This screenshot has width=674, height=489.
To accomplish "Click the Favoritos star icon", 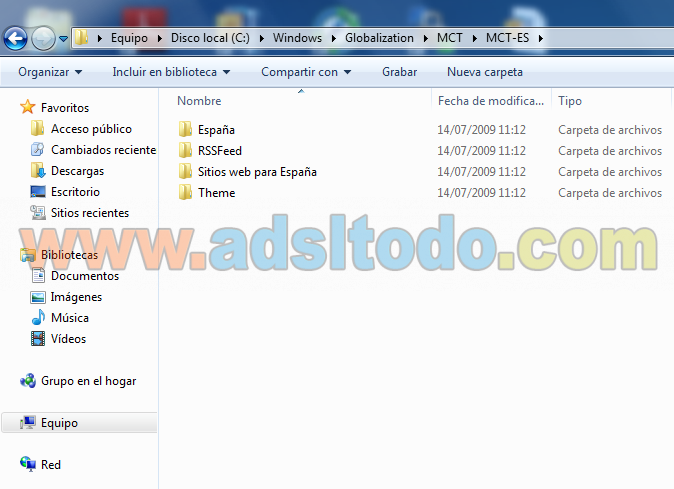I will tap(28, 107).
